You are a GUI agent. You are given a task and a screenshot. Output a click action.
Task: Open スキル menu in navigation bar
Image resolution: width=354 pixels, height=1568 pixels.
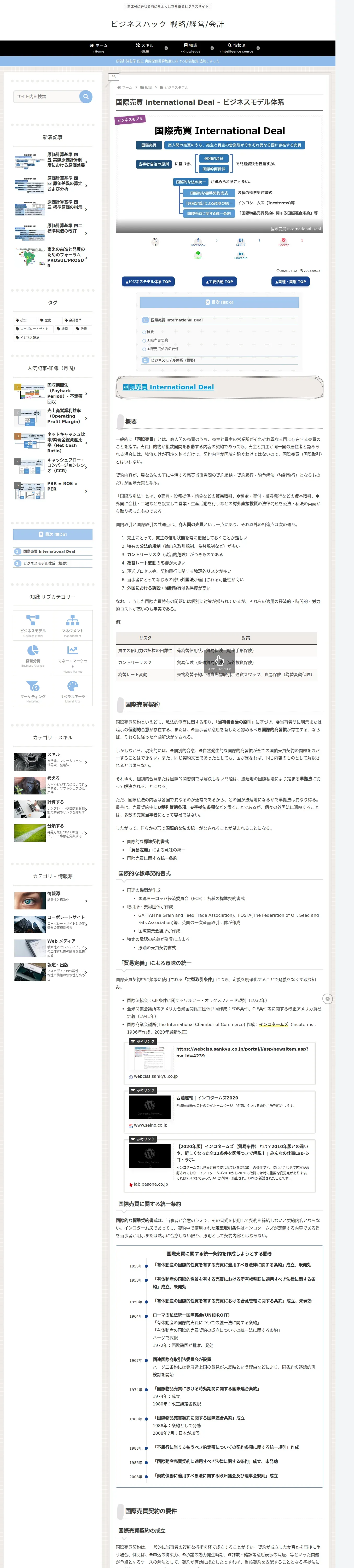click(145, 48)
